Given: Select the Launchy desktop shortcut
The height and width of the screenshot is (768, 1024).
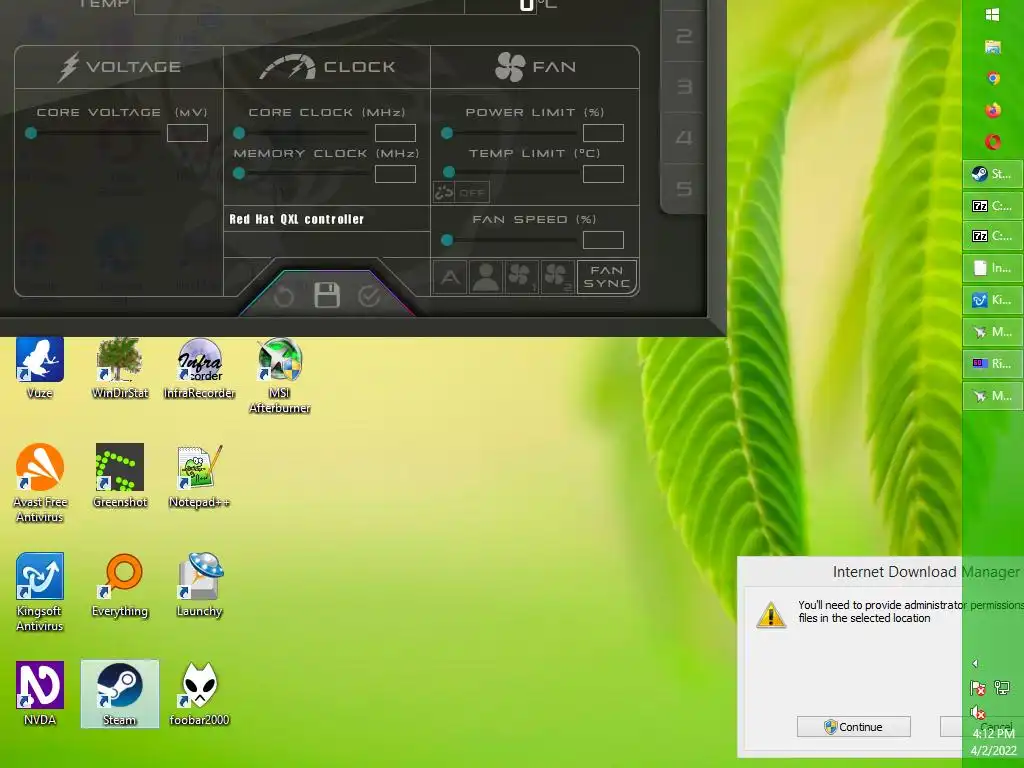Looking at the screenshot, I should [199, 585].
